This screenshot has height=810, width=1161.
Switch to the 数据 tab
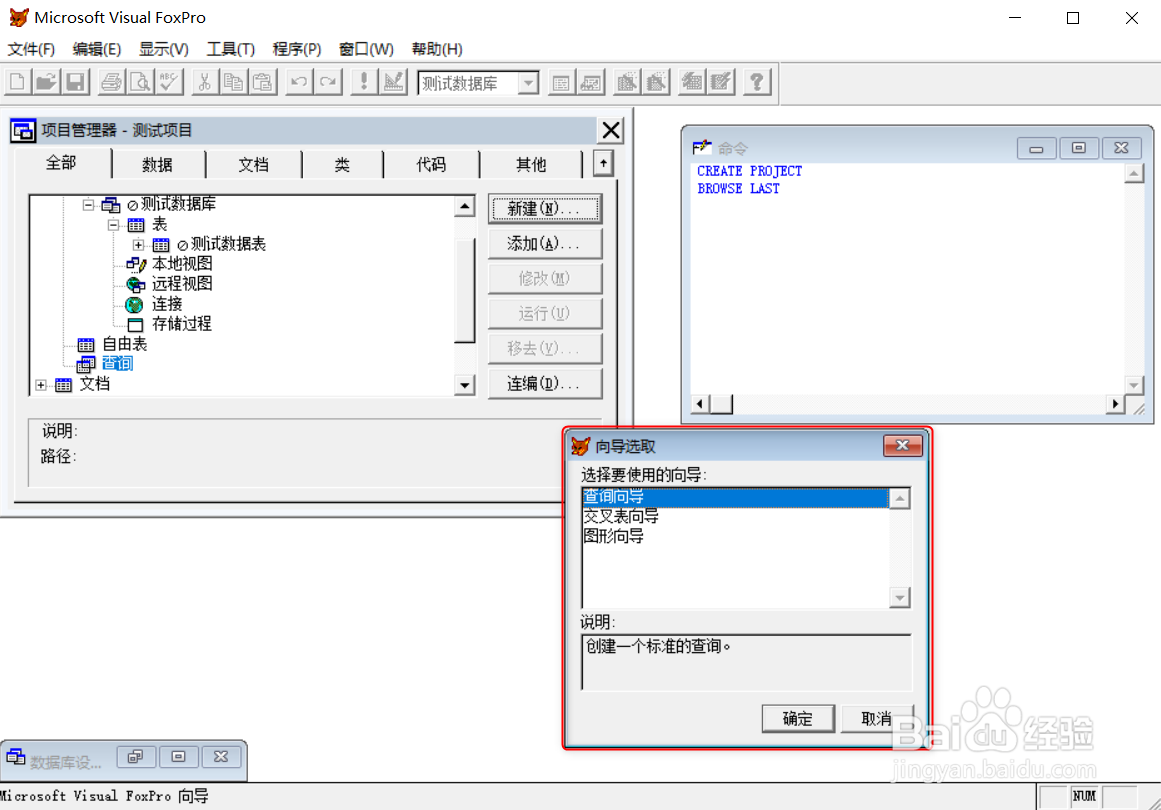[158, 164]
